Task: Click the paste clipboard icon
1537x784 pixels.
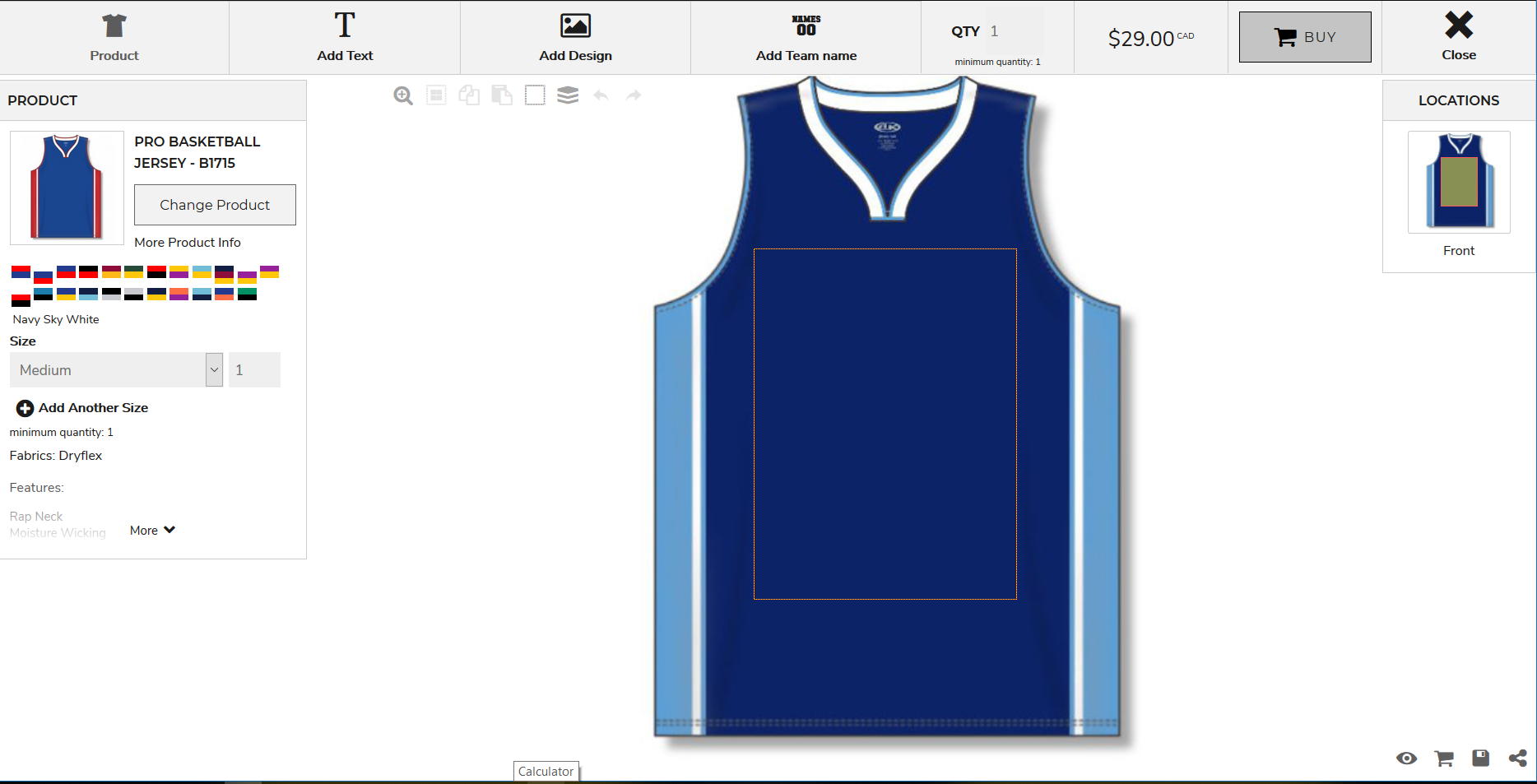Action: (502, 95)
